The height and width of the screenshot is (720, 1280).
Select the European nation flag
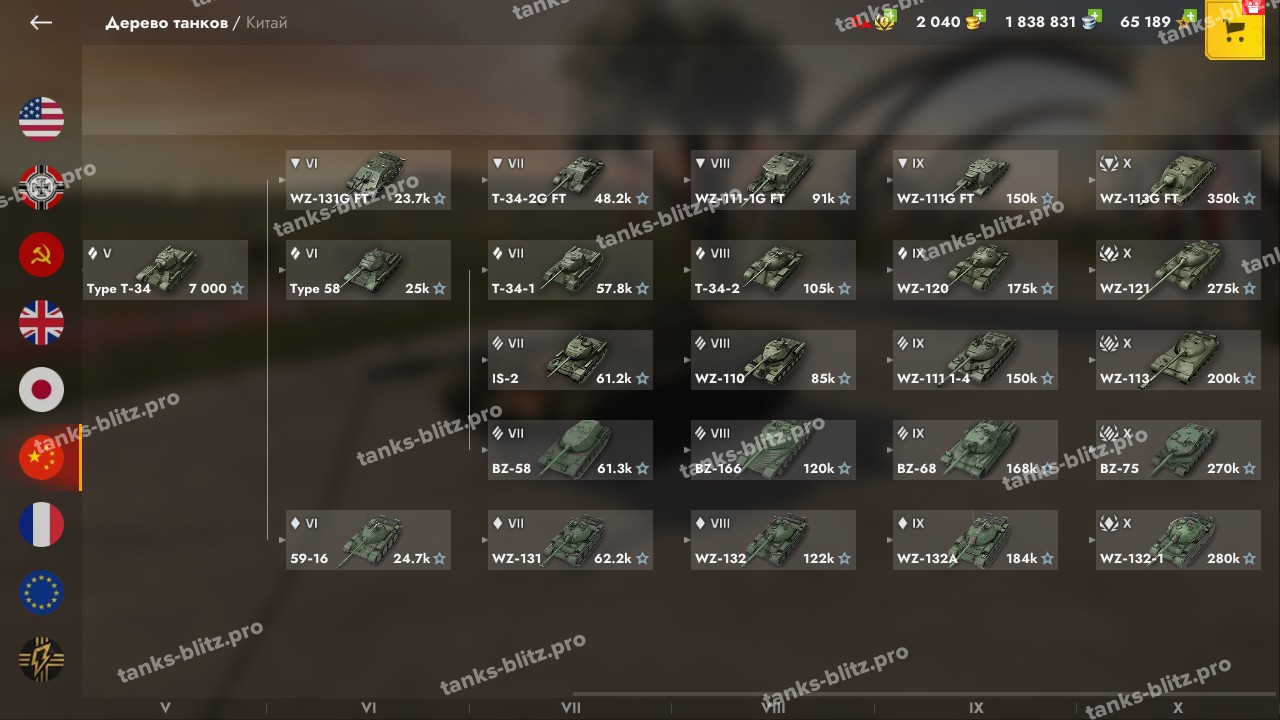point(41,593)
